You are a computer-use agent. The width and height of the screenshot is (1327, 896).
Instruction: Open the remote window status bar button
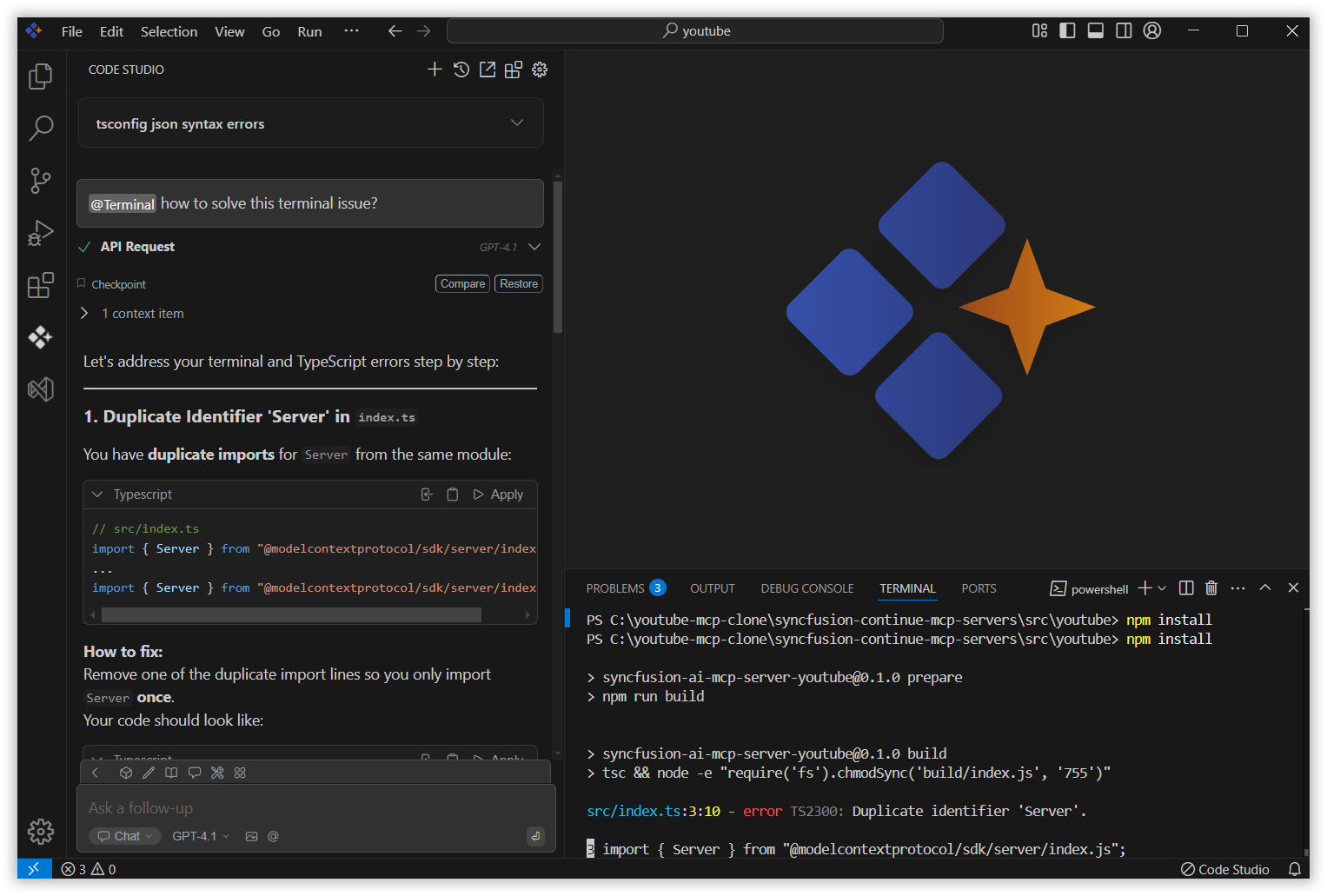click(33, 869)
